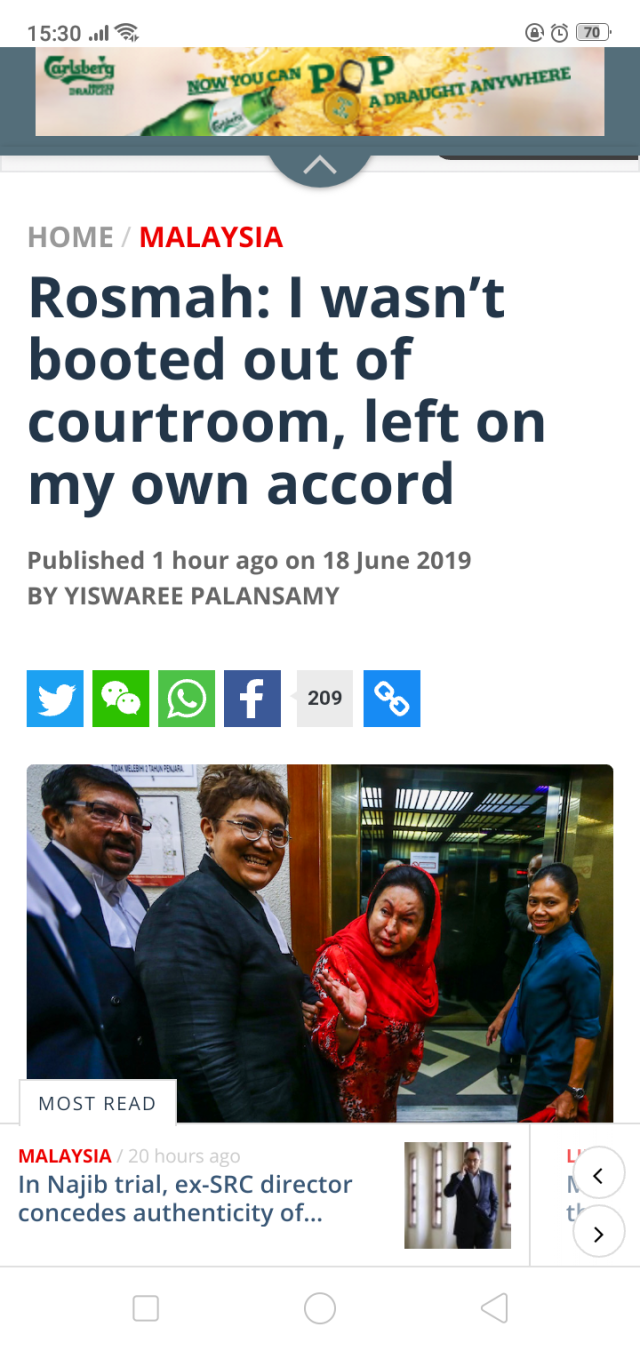Open recent apps square button
Screen dimensions: 640x1351
(x=146, y=1308)
